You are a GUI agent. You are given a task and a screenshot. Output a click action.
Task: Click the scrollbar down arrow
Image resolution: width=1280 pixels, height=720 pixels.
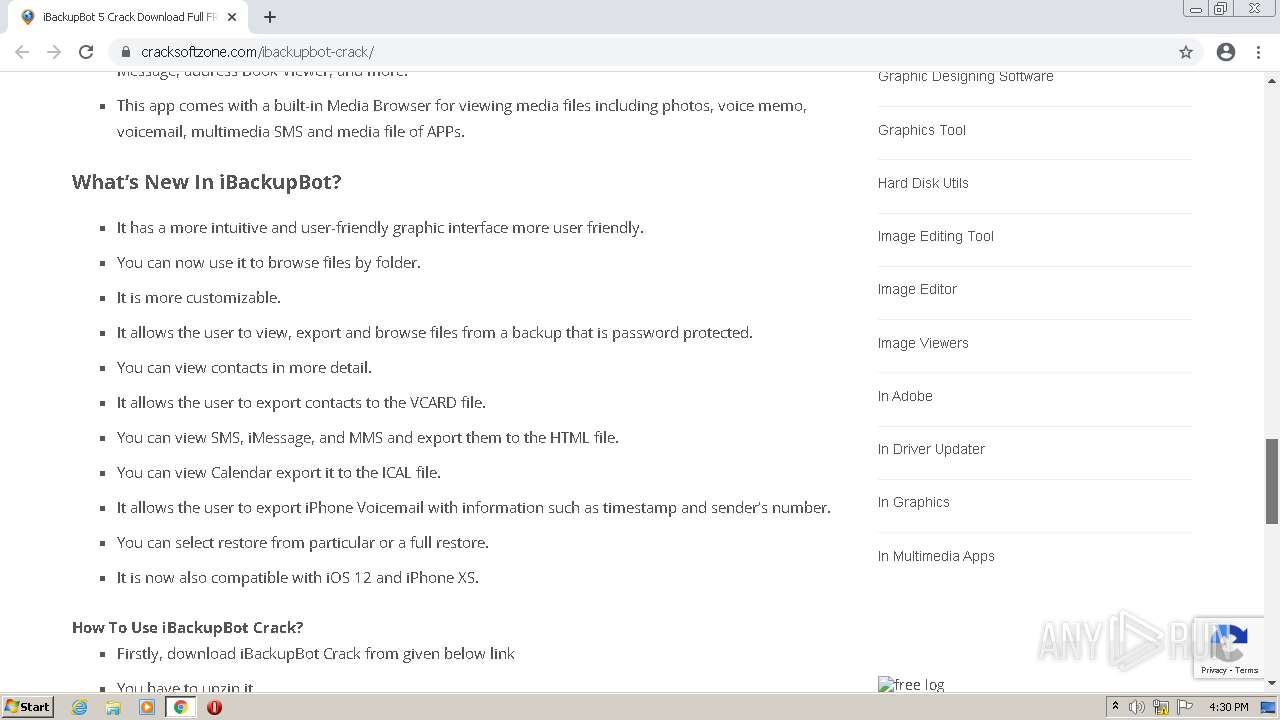[1272, 683]
